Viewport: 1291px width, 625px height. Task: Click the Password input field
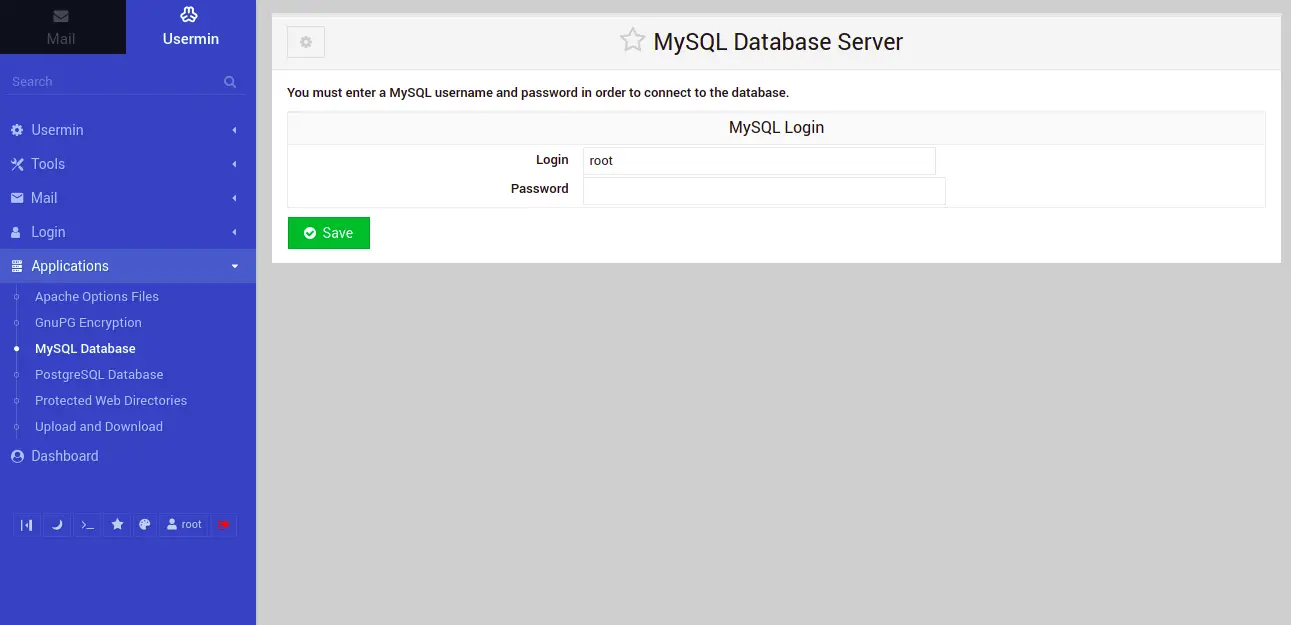click(764, 191)
